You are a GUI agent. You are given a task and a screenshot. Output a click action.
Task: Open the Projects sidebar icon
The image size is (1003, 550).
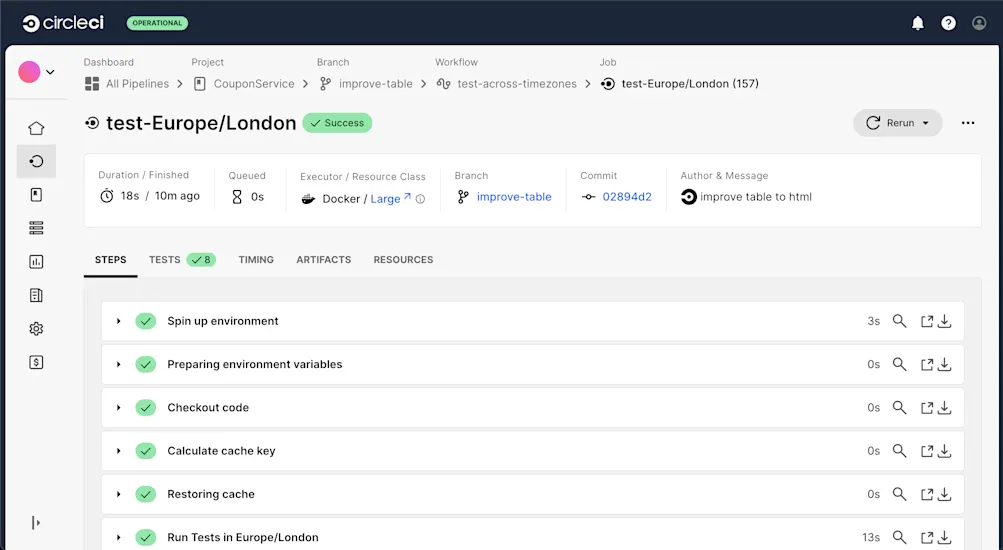tap(36, 194)
